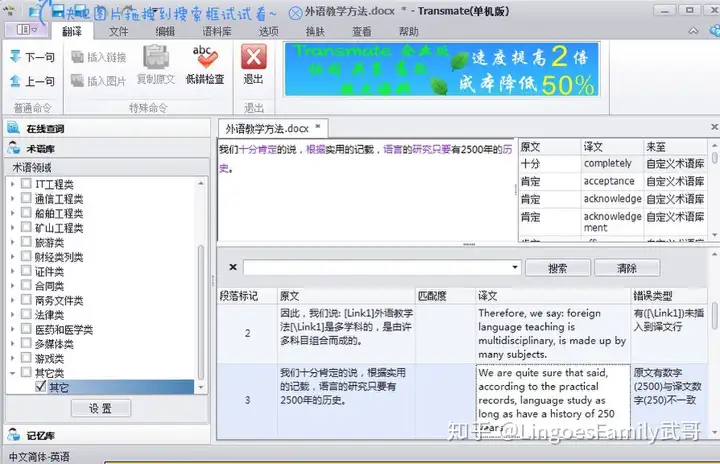Screen dimensions: 720x464
Task: Check the 财经类列类 checkbox
Action: point(27,256)
